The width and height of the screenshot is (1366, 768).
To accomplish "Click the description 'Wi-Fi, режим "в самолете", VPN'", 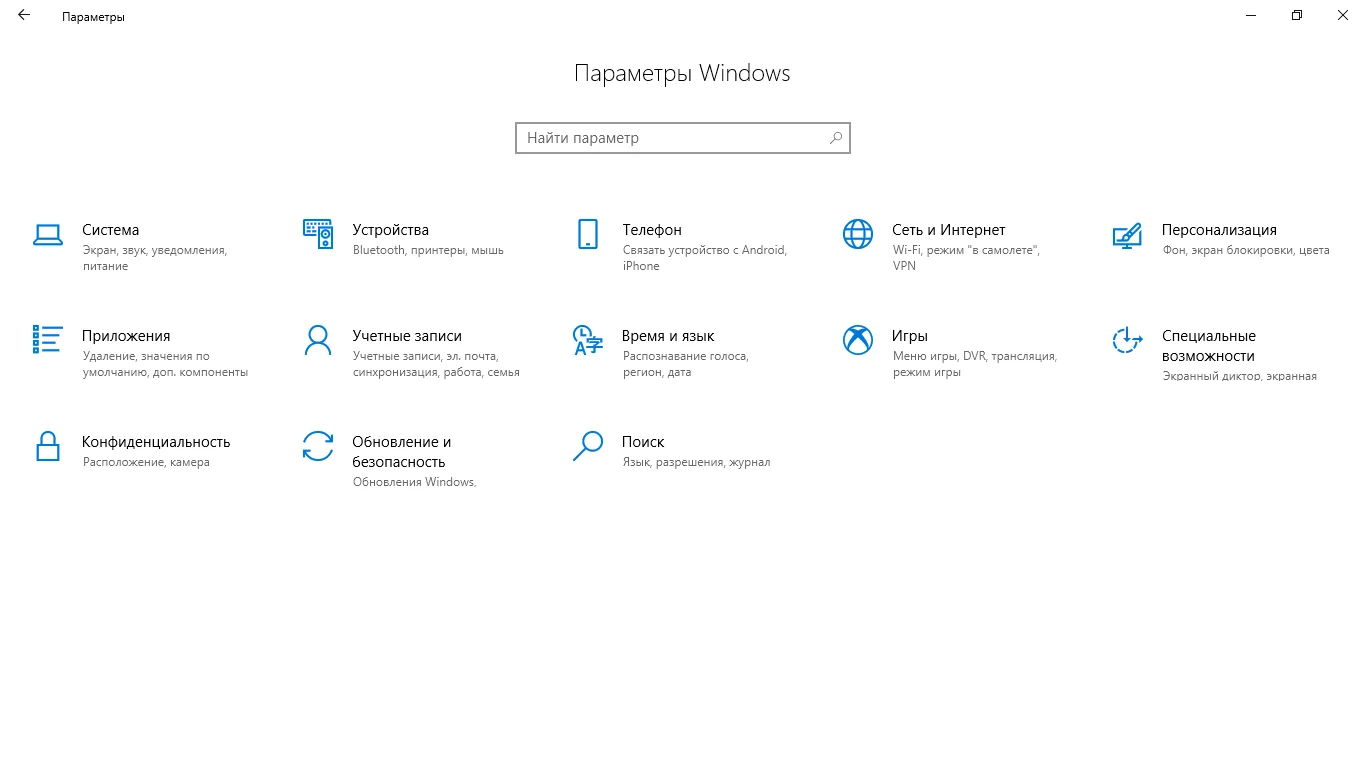I will point(966,258).
